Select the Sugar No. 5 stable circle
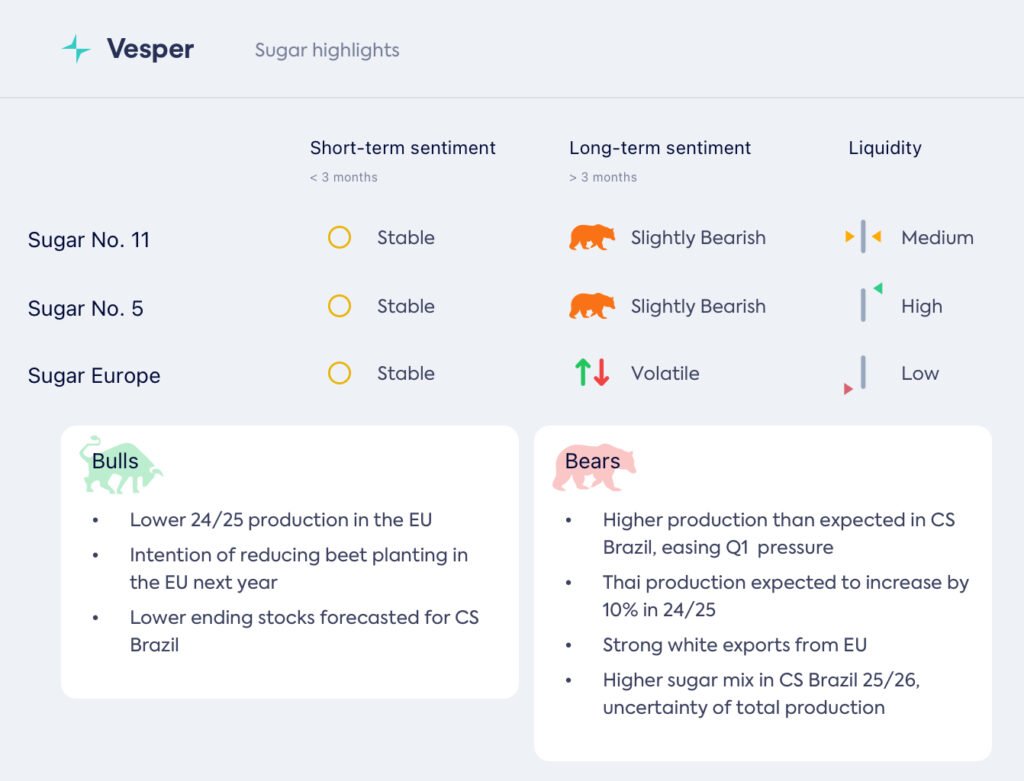 click(340, 306)
